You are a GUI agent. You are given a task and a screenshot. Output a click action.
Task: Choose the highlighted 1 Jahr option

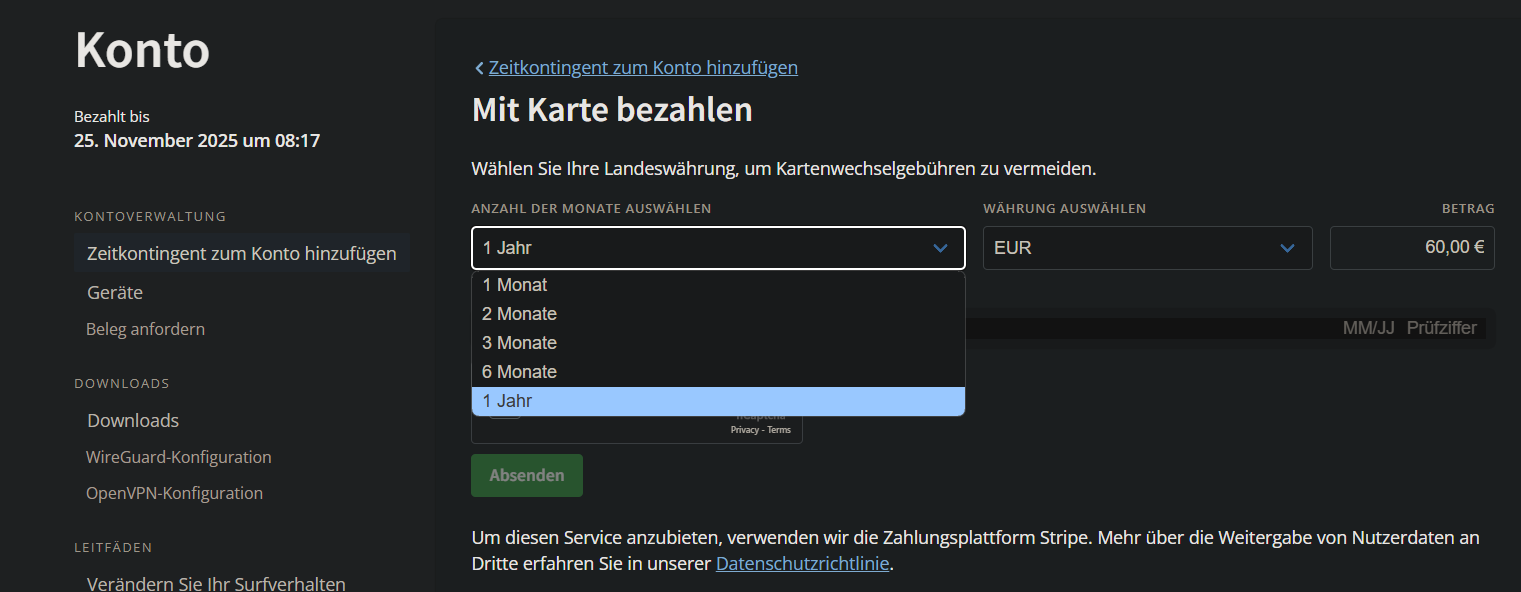(507, 401)
